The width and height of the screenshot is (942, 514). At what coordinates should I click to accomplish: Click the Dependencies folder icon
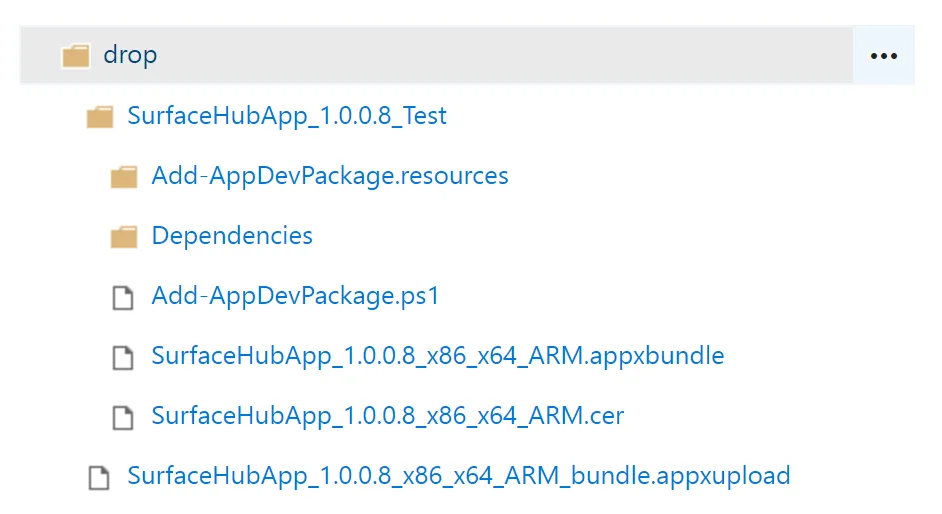[x=124, y=237]
